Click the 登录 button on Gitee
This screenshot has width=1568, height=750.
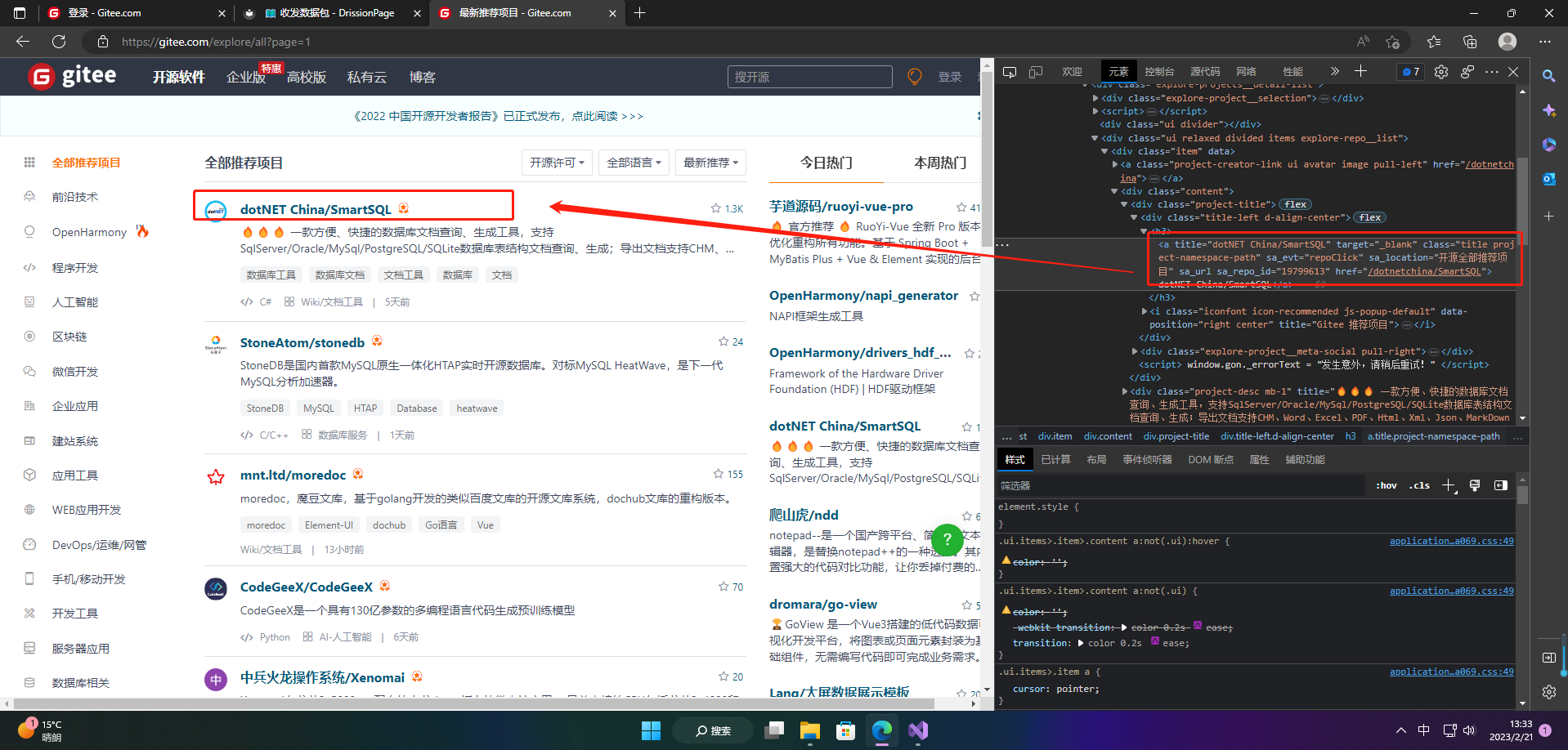949,76
